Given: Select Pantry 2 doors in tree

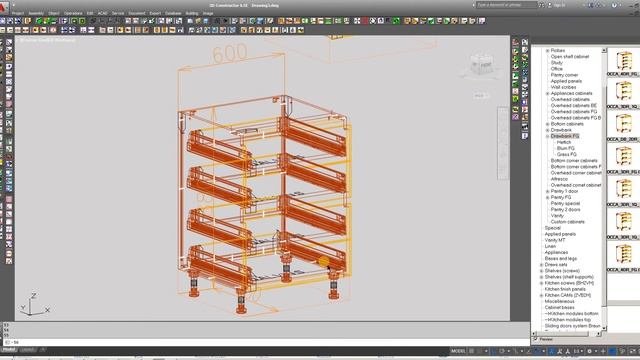Looking at the screenshot, I should (565, 210).
